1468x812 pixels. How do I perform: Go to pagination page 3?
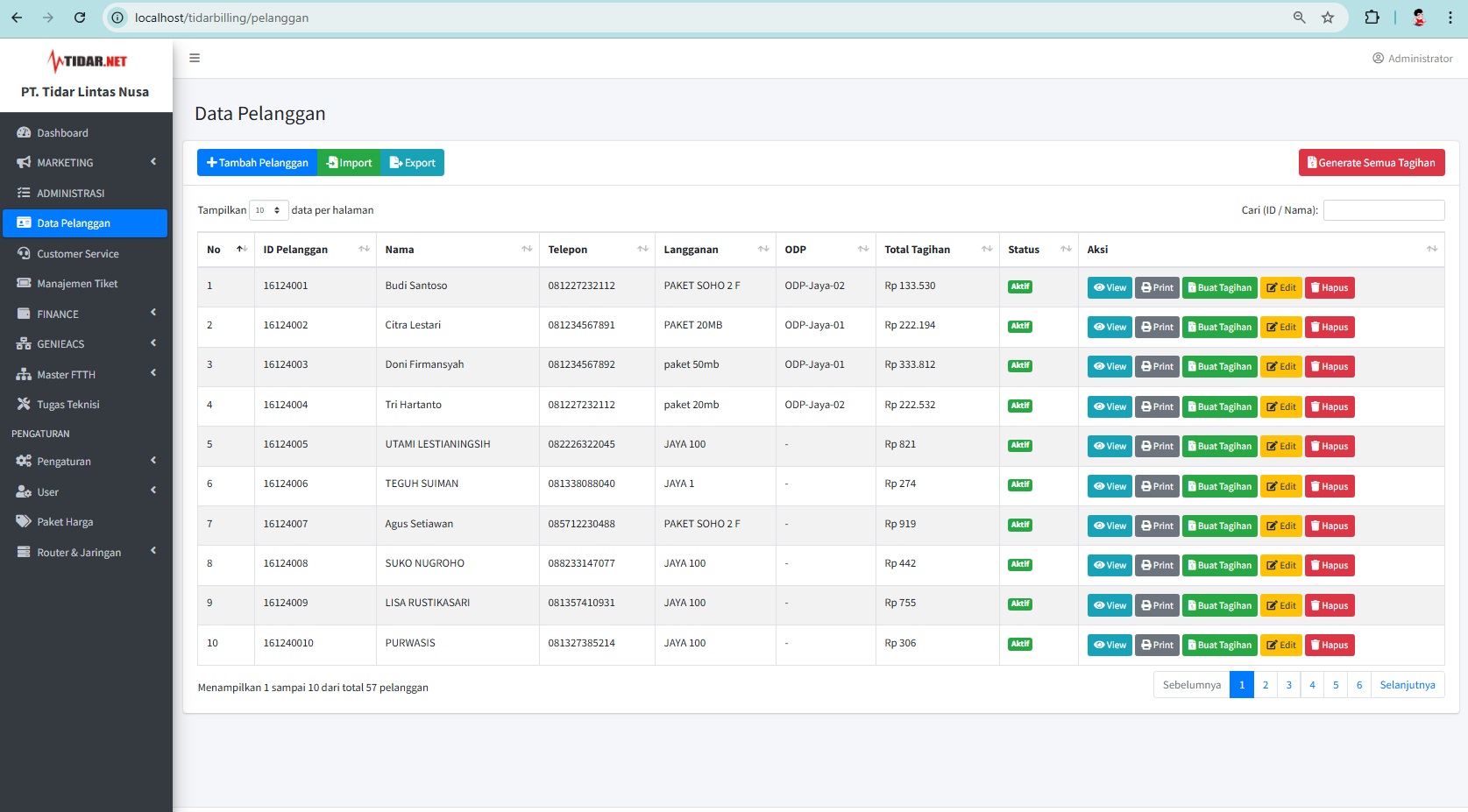tap(1288, 685)
